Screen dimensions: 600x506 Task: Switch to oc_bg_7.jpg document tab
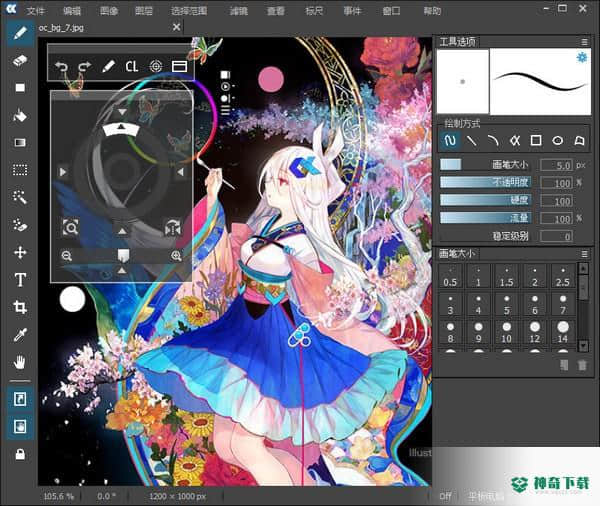[61, 28]
